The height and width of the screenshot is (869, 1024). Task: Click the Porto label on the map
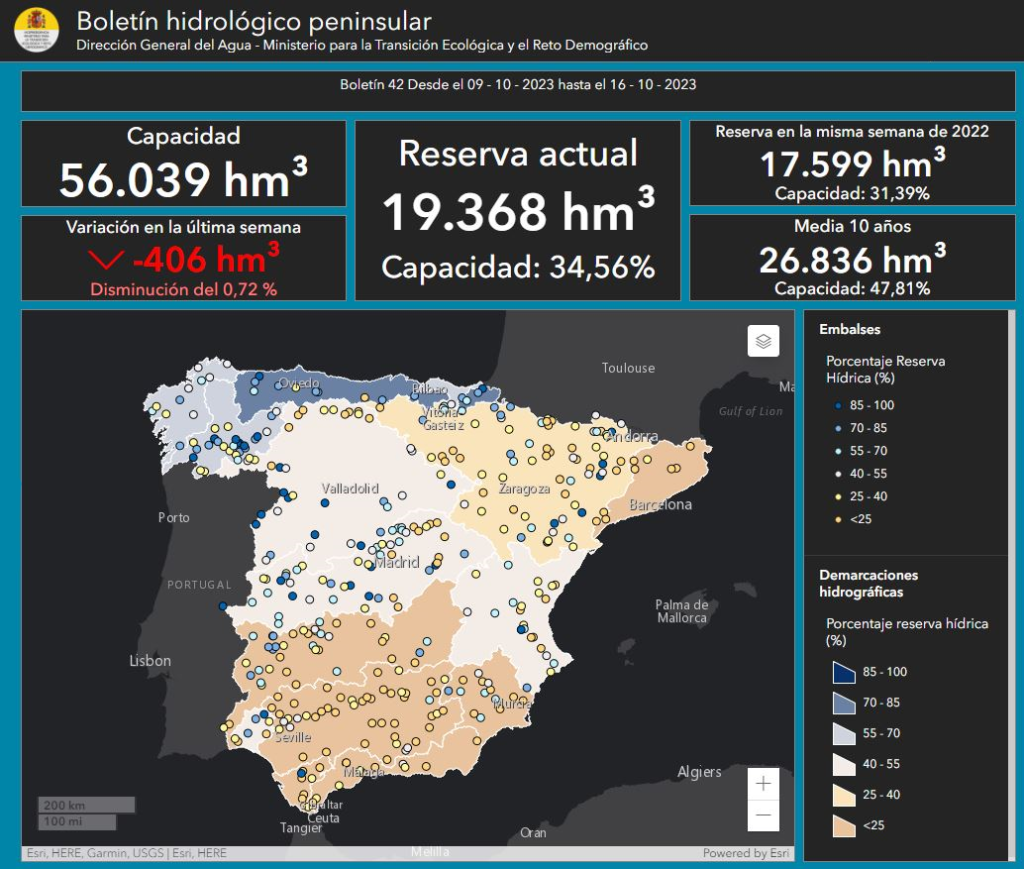(174, 518)
